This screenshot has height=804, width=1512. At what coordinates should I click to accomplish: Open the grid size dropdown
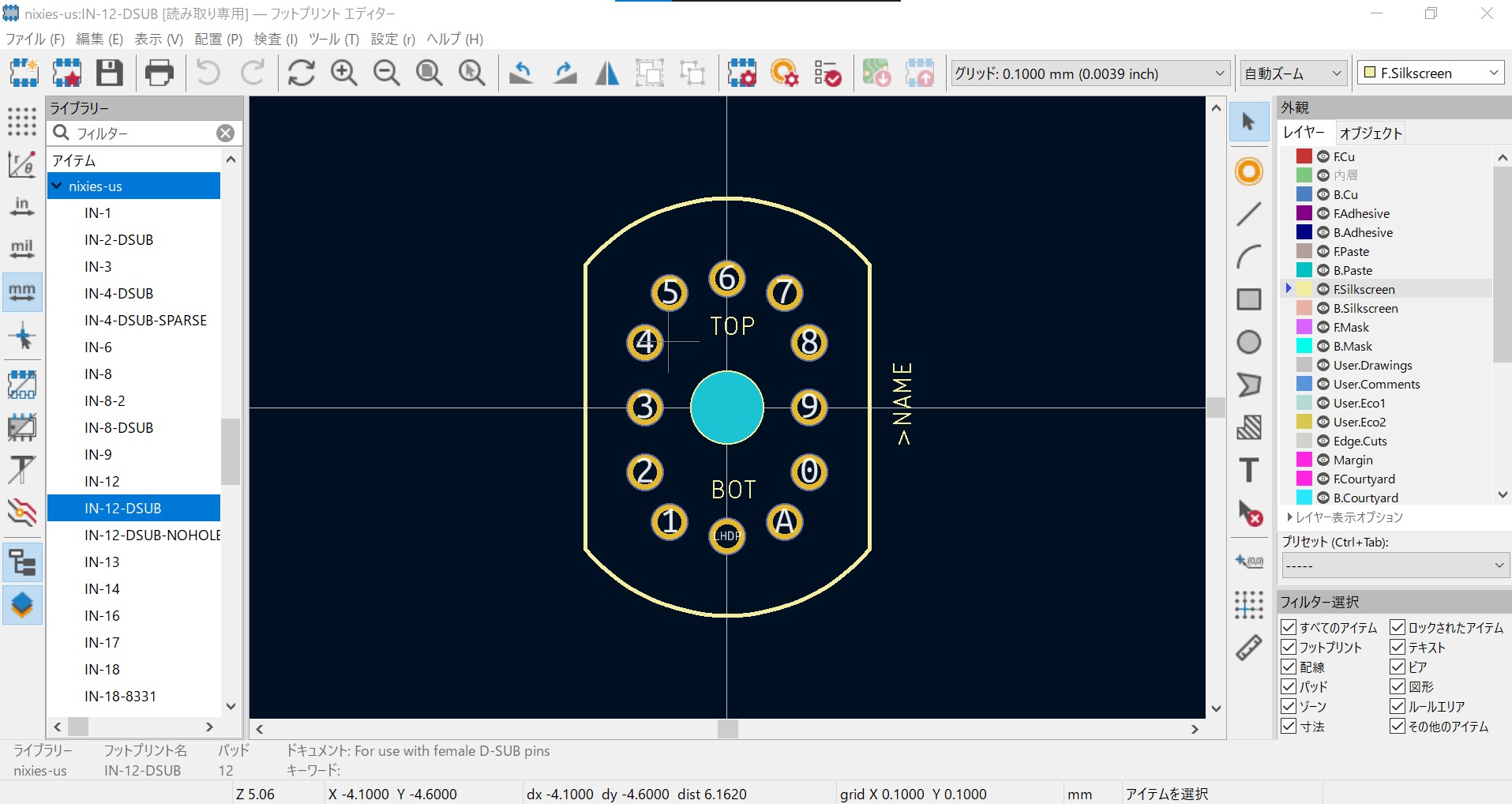coord(1090,73)
